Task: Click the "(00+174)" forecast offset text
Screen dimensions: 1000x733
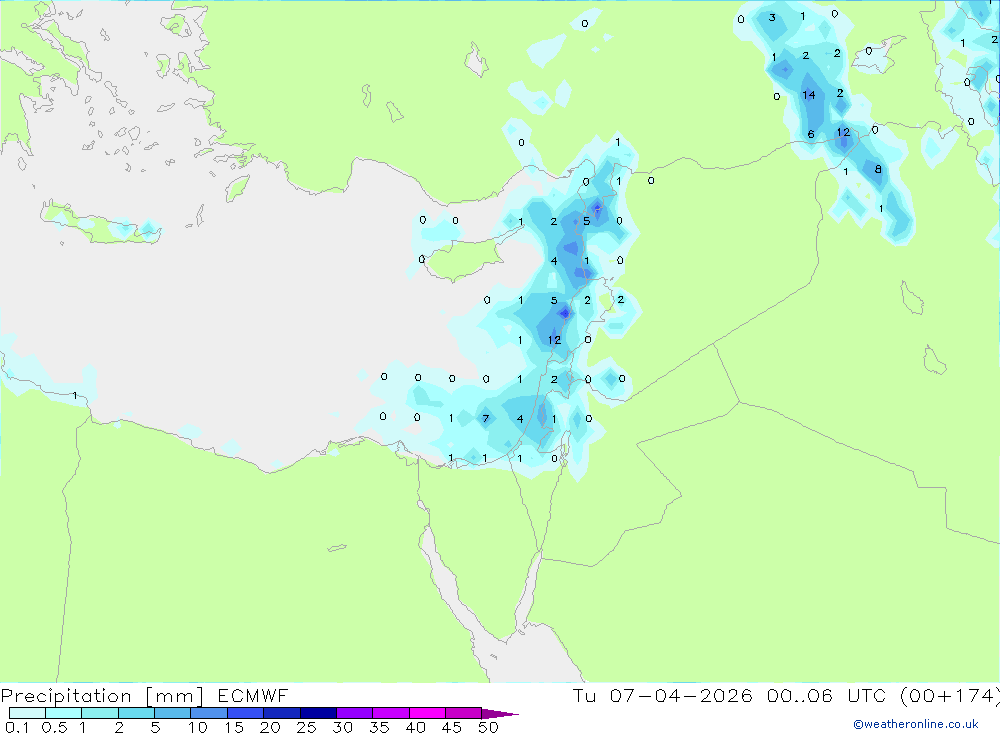Action: (x=950, y=695)
